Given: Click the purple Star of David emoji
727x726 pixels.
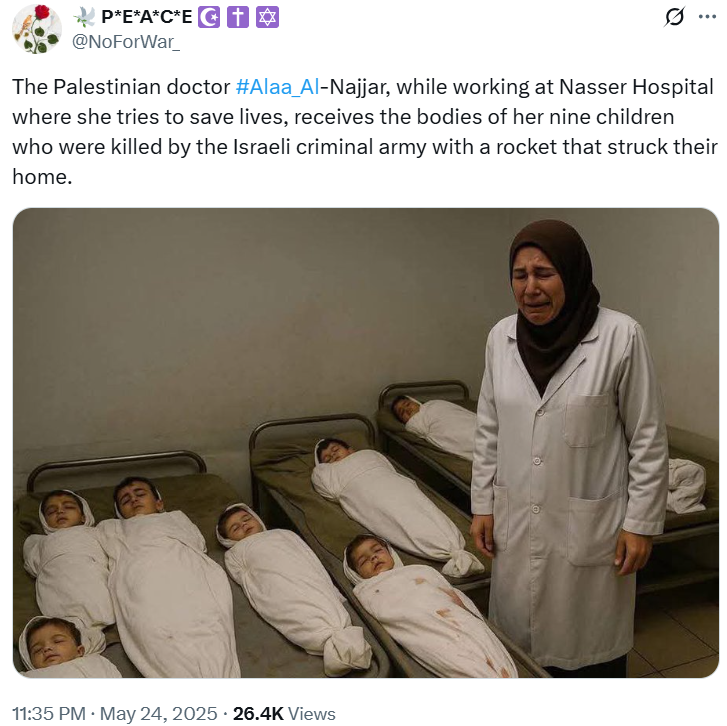Looking at the screenshot, I should pyautogui.click(x=268, y=18).
